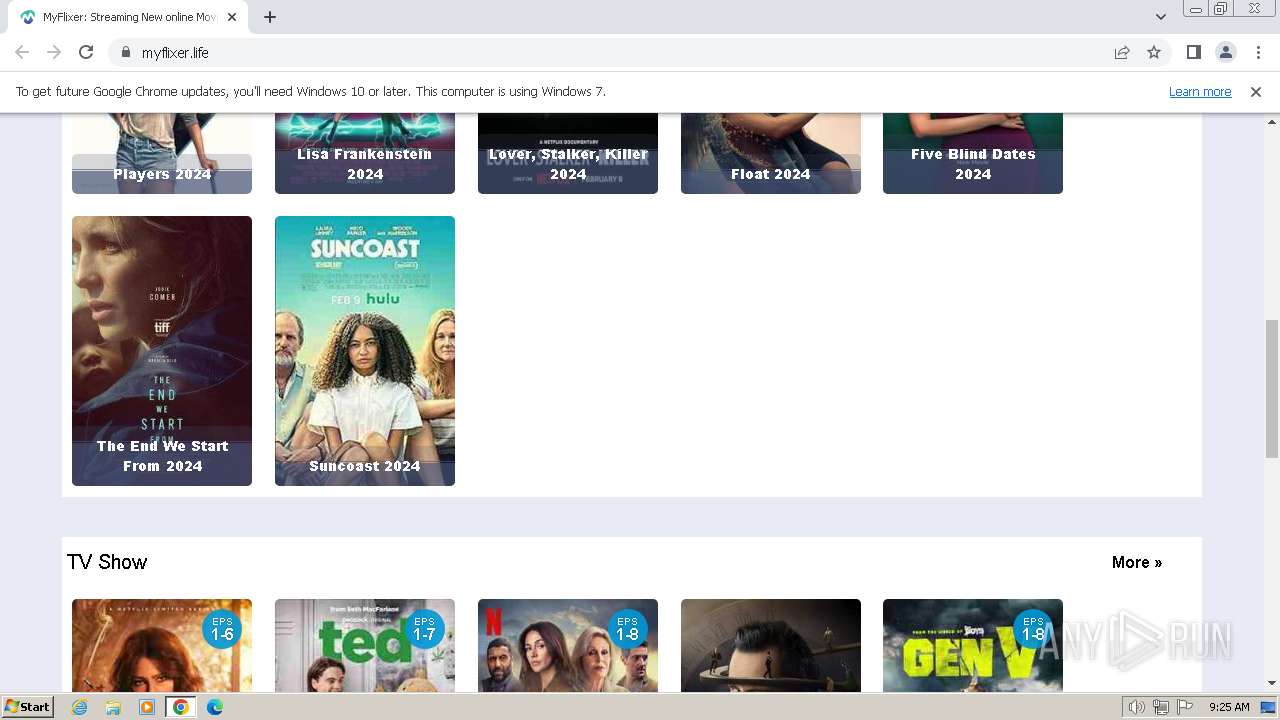The width and height of the screenshot is (1280, 720).
Task: Open the Five Blind Dates 2024 card
Action: tap(973, 153)
